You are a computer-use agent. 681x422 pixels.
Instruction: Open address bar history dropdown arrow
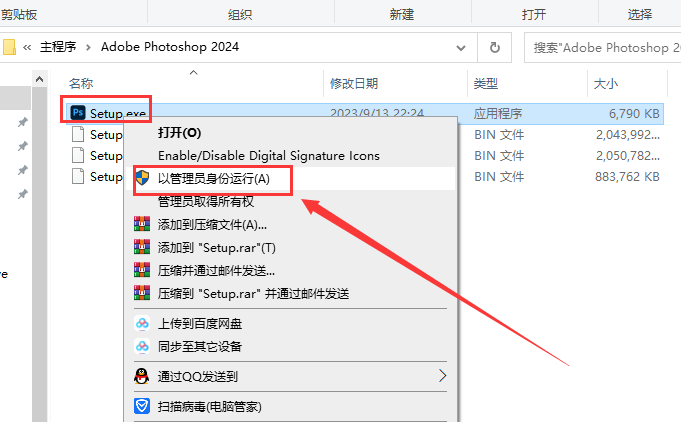461,48
